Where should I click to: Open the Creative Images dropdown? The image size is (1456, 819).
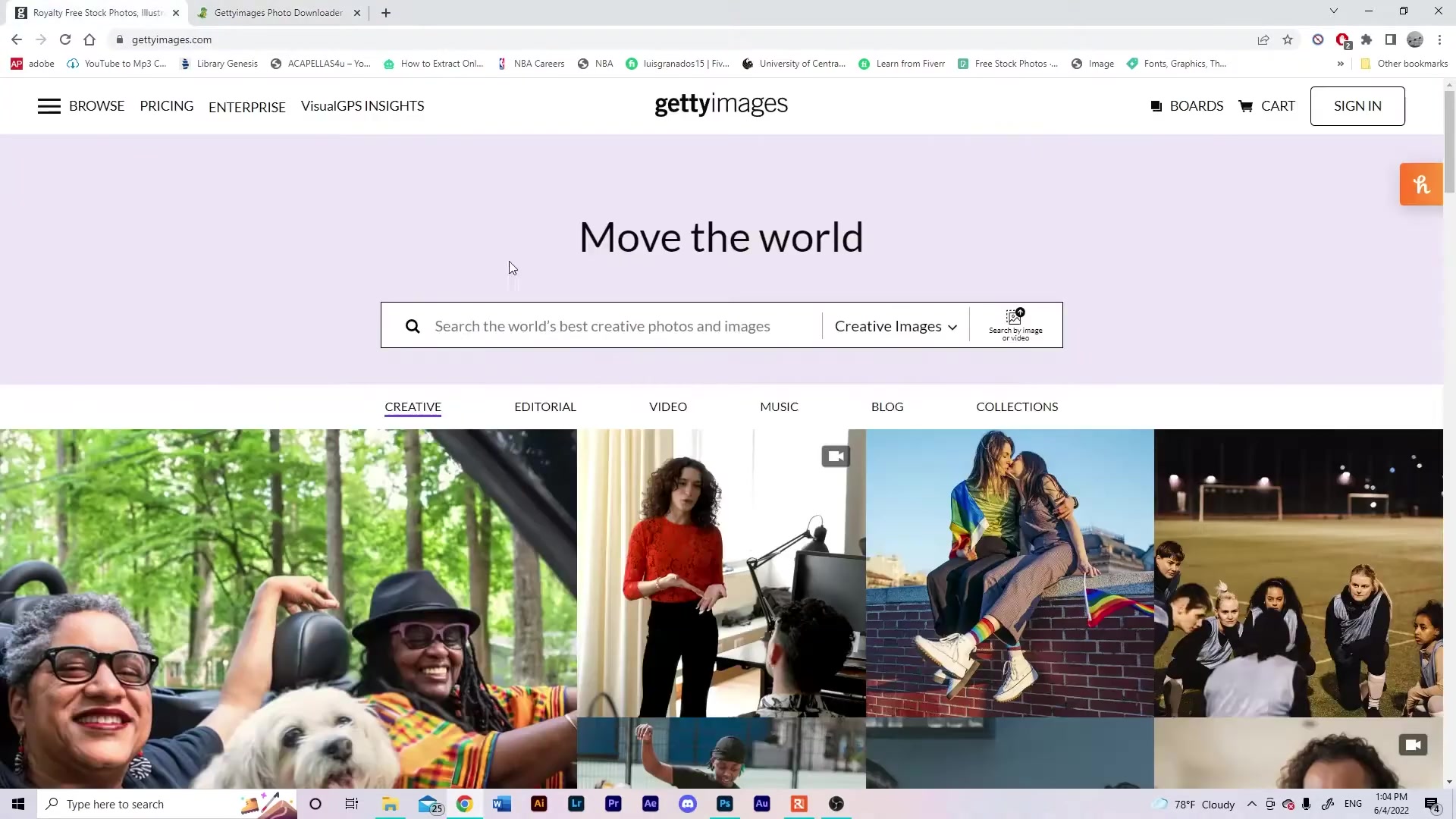coord(895,326)
